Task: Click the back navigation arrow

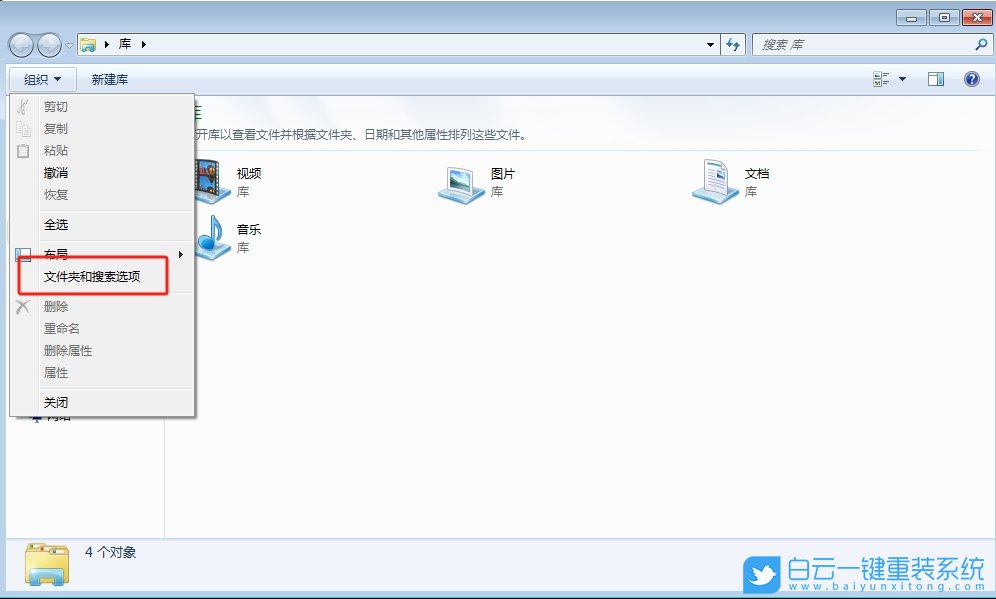Action: click(22, 44)
